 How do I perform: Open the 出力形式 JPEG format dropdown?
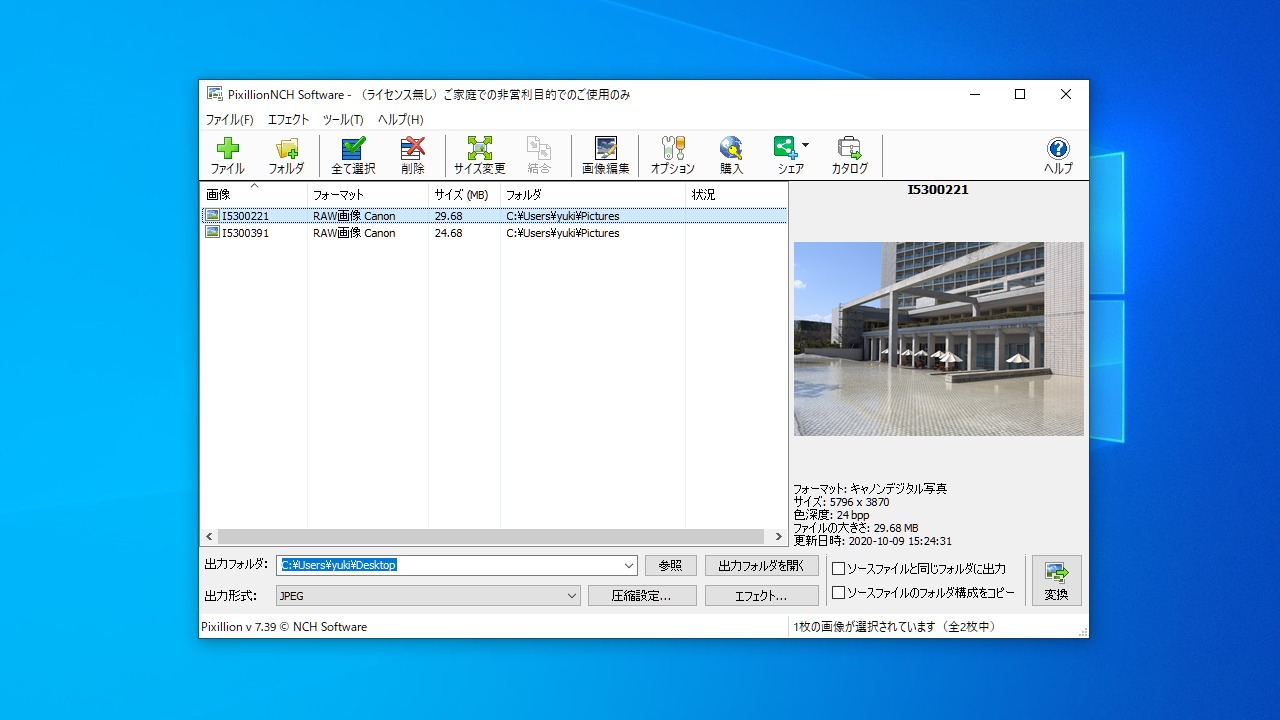pyautogui.click(x=571, y=596)
